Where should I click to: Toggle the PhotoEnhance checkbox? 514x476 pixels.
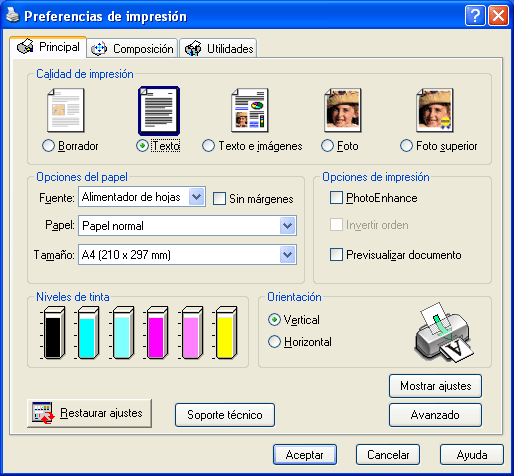(x=336, y=198)
